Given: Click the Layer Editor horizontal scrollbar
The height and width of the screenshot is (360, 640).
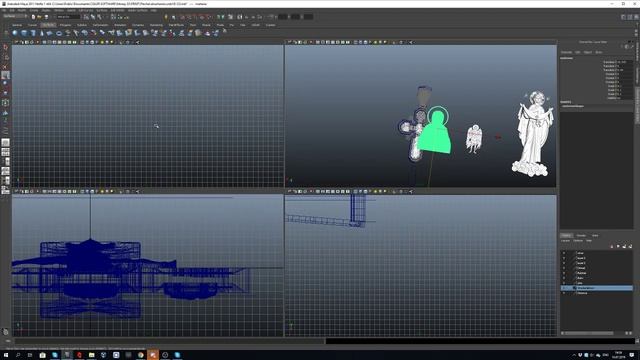Looking at the screenshot, I should point(588,333).
